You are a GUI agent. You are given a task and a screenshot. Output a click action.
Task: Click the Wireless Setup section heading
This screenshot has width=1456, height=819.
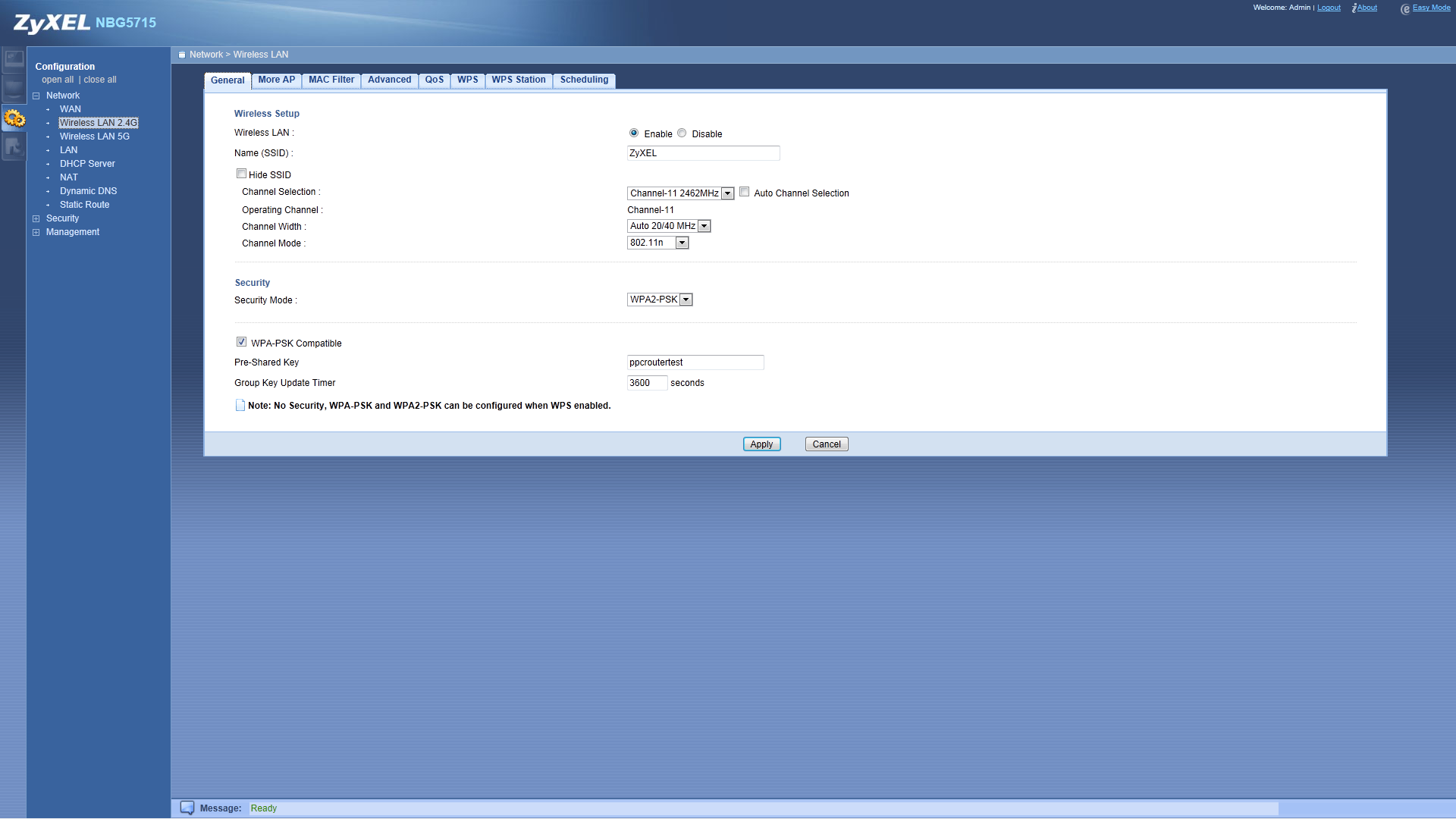pos(267,114)
